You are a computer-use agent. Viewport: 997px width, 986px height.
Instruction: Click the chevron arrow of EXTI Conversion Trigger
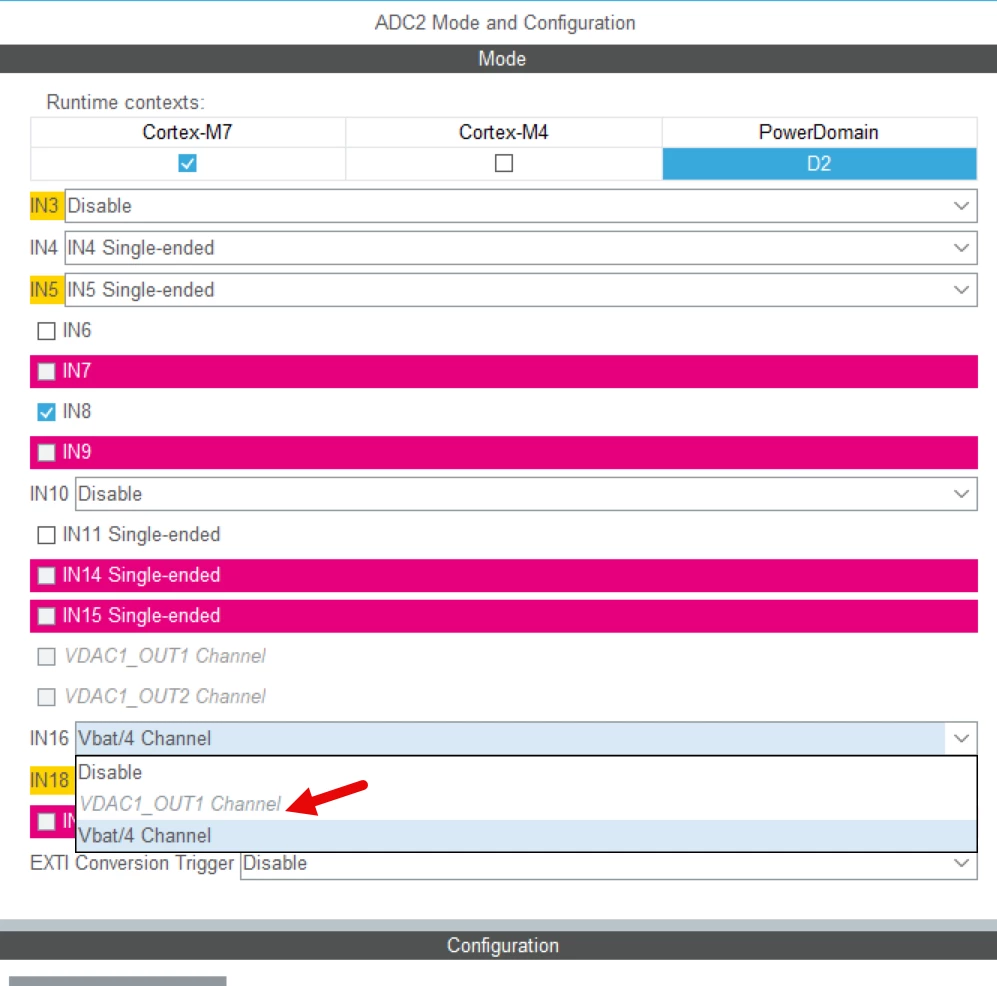coord(961,863)
